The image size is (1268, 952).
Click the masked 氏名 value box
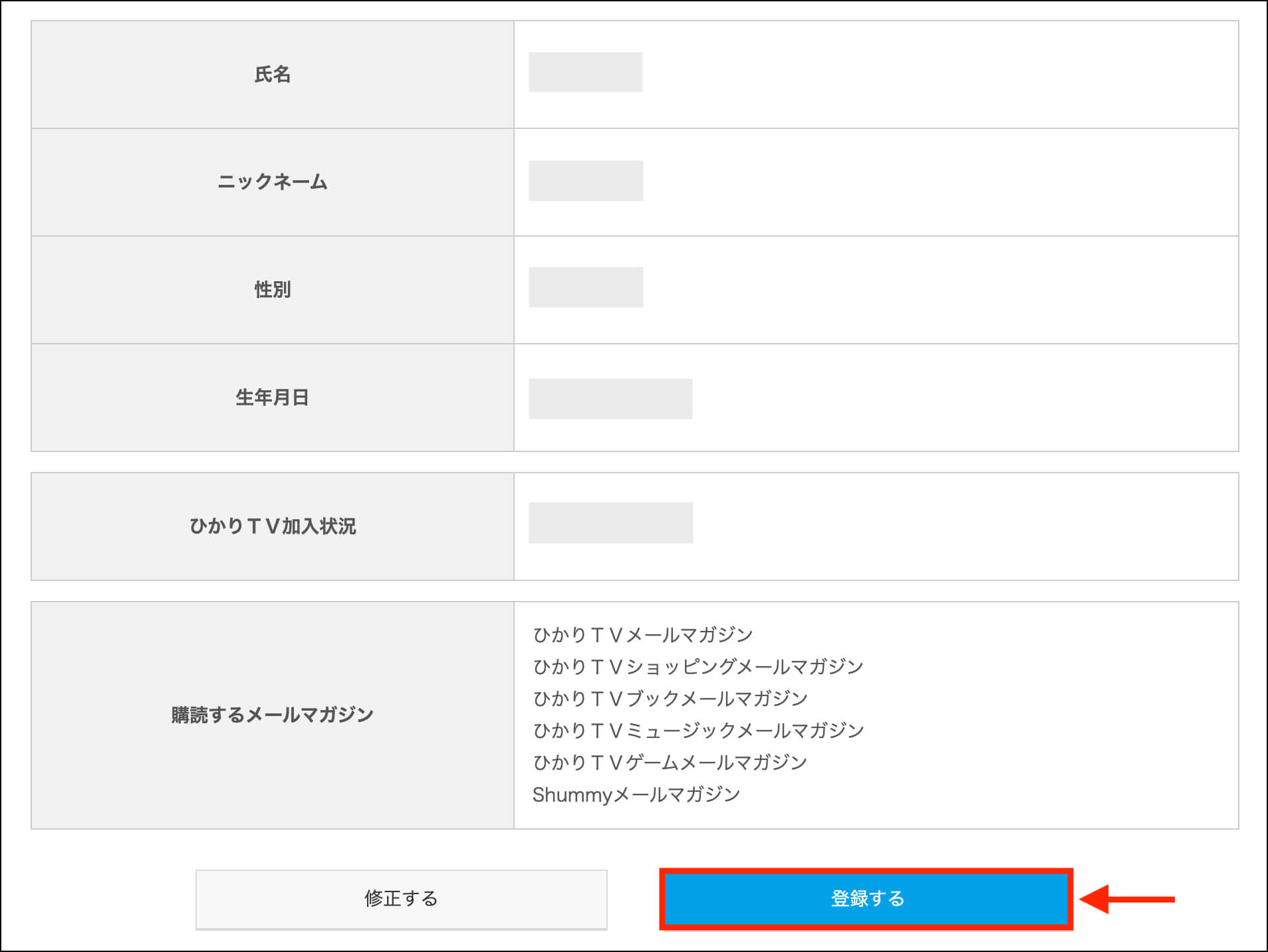[585, 72]
